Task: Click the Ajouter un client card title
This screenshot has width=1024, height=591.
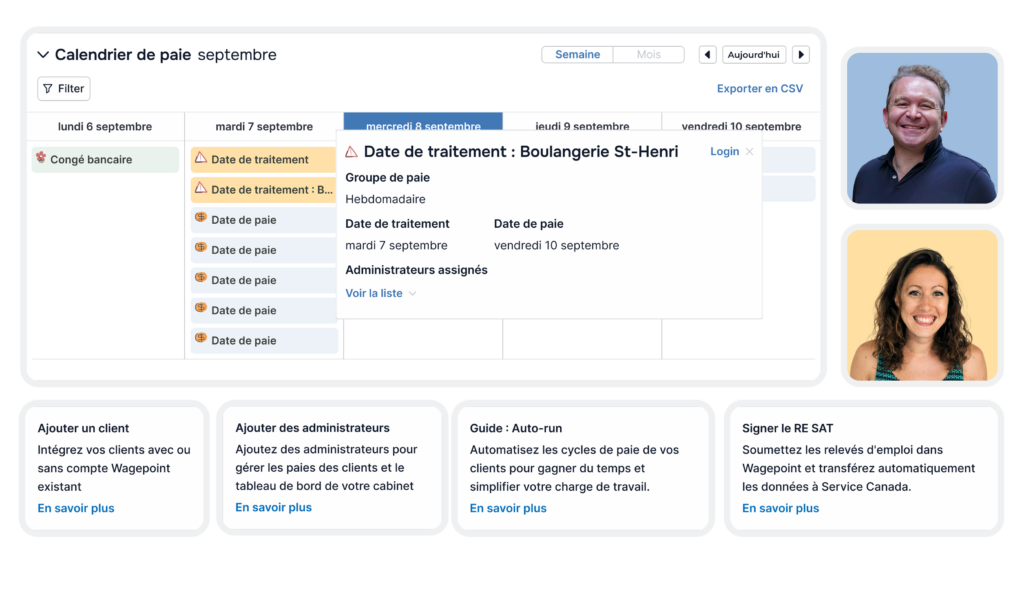Action: click(x=83, y=428)
